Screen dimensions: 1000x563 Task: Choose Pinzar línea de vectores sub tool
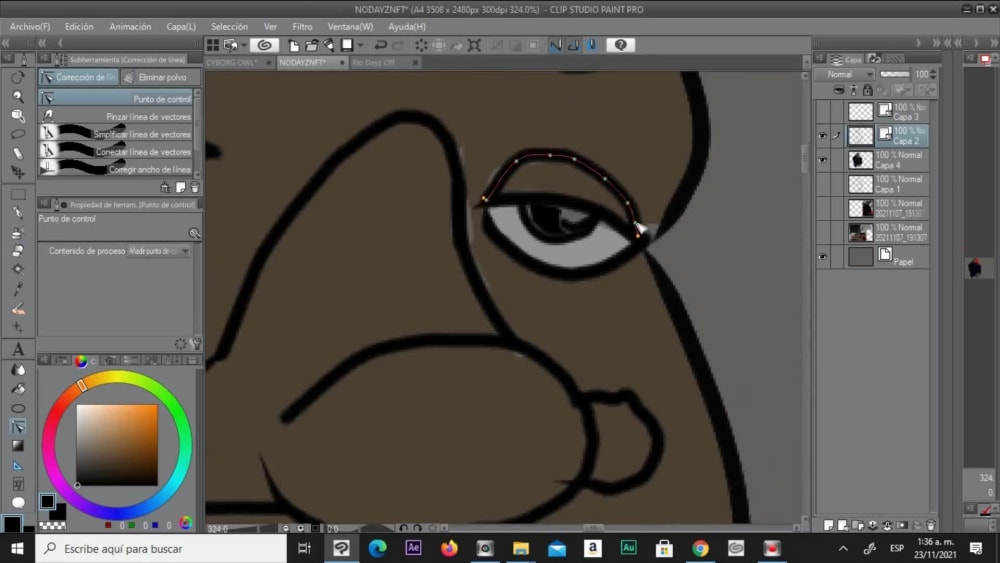(x=115, y=117)
